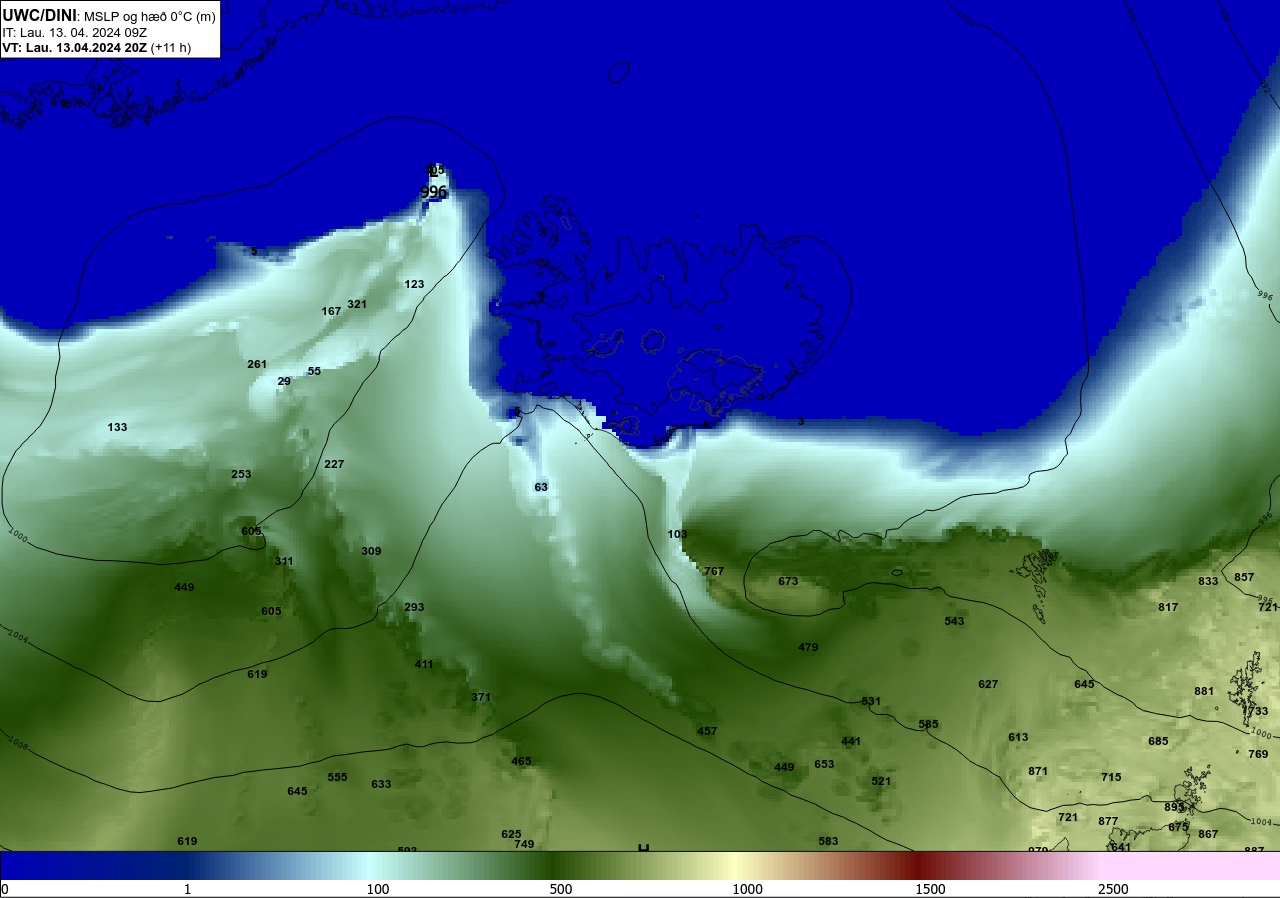Click the low pressure '996' label near L
Viewport: 1280px width, 898px height.
434,192
